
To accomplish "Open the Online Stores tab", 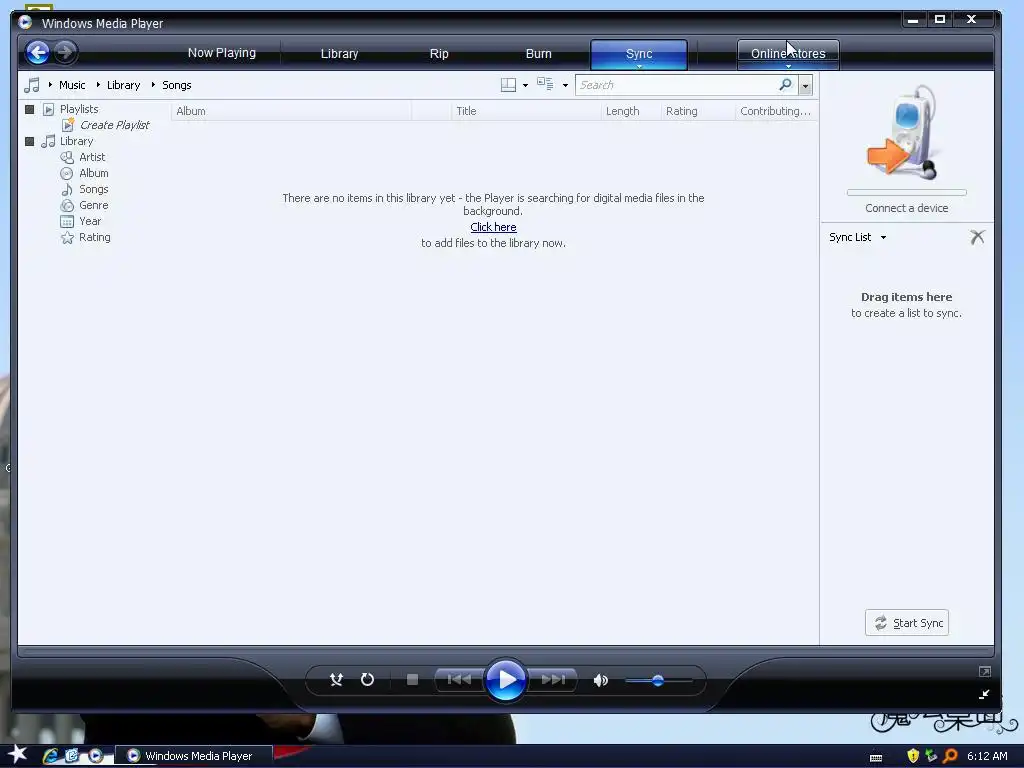I will pos(788,54).
